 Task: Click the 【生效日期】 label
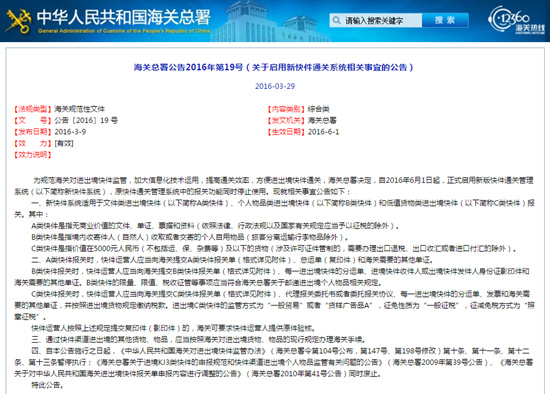click(286, 132)
